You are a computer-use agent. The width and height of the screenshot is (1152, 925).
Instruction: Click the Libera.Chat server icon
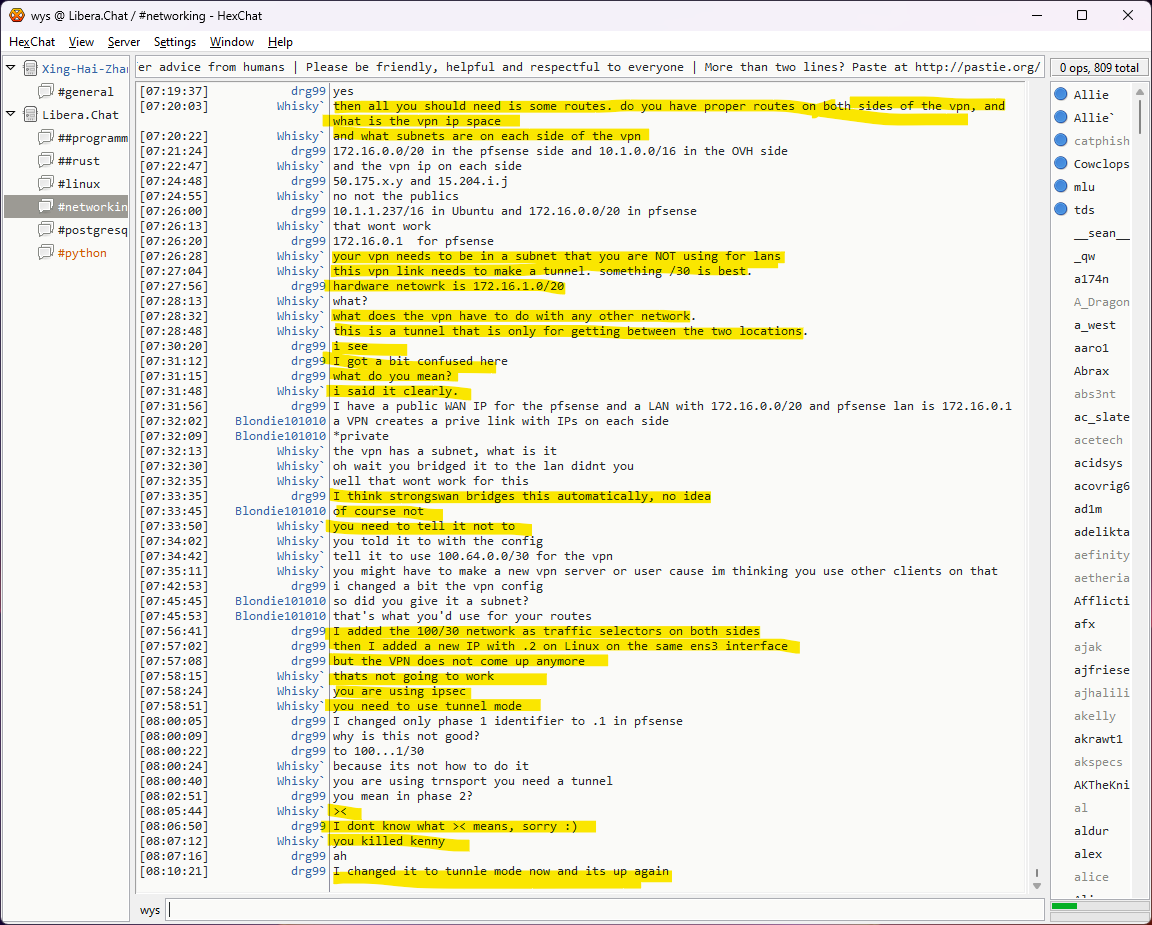30,115
